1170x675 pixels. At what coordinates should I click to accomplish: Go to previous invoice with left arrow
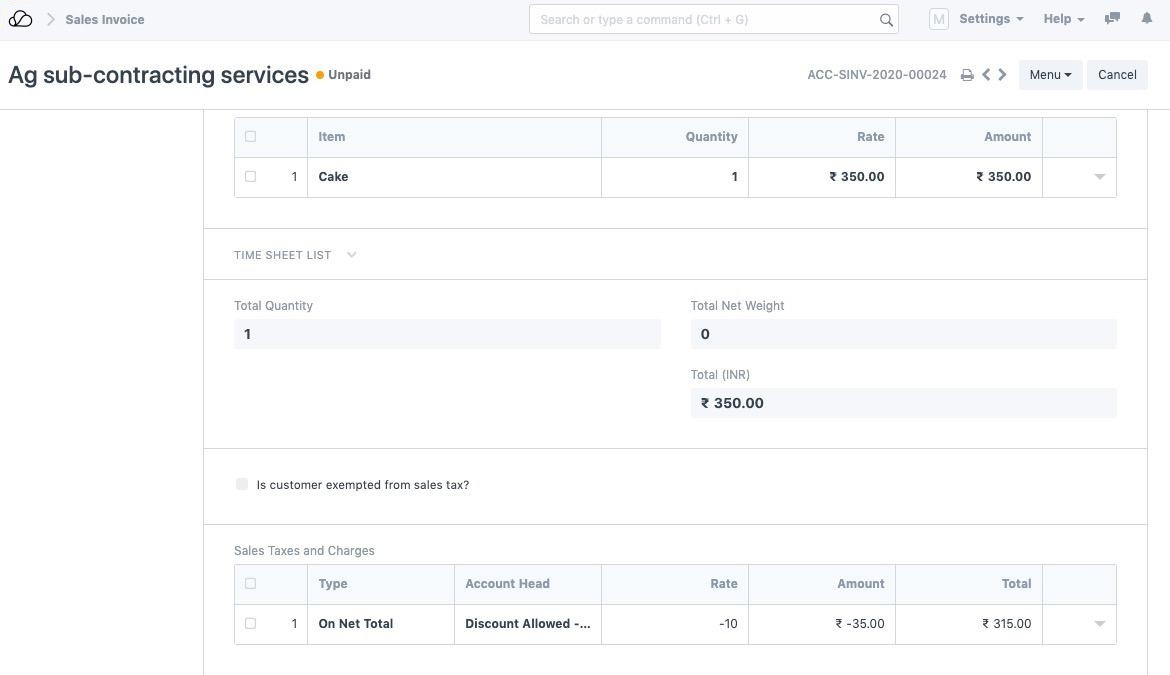click(986, 75)
